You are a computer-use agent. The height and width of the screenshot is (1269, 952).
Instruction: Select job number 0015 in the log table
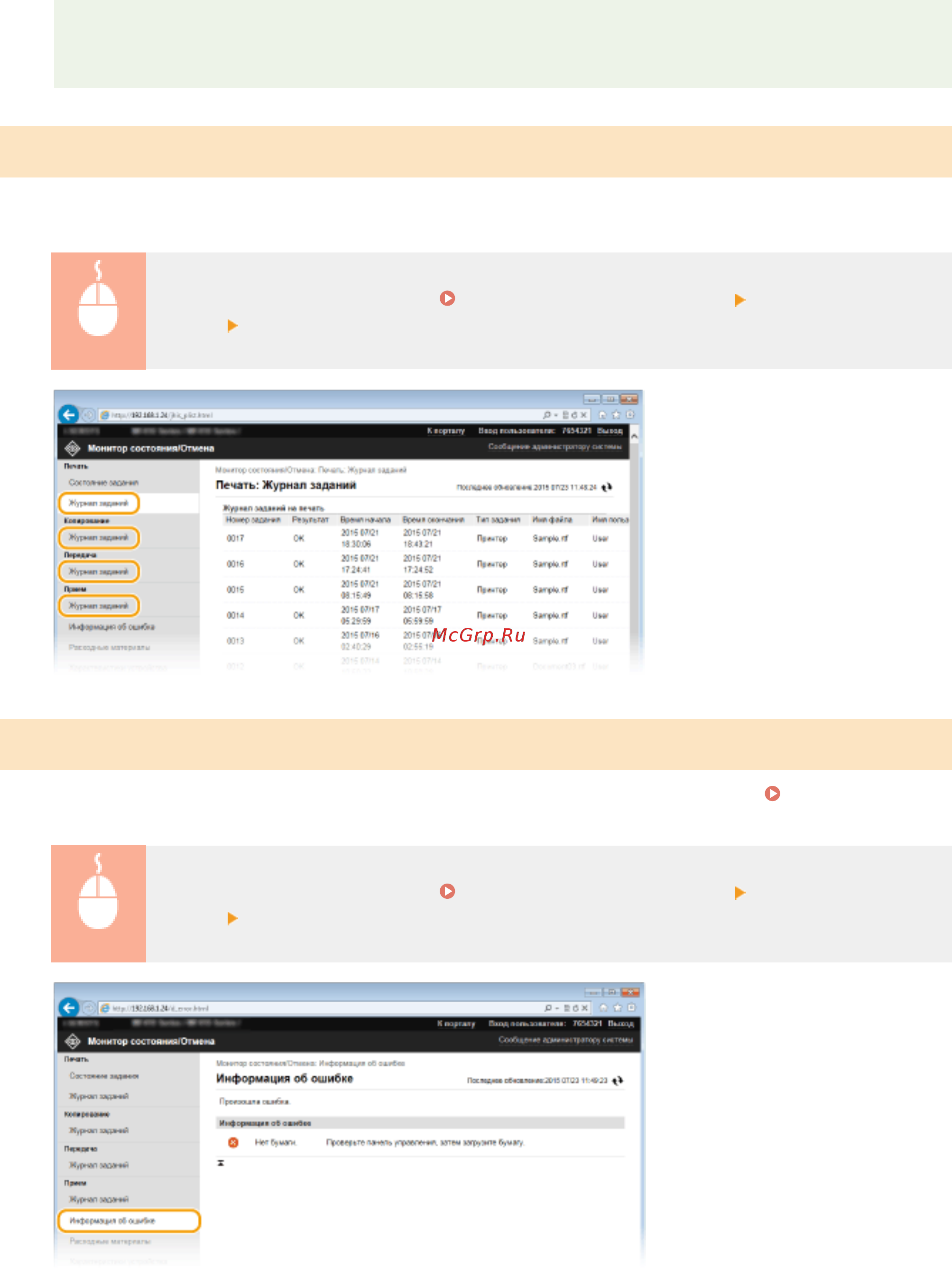235,590
